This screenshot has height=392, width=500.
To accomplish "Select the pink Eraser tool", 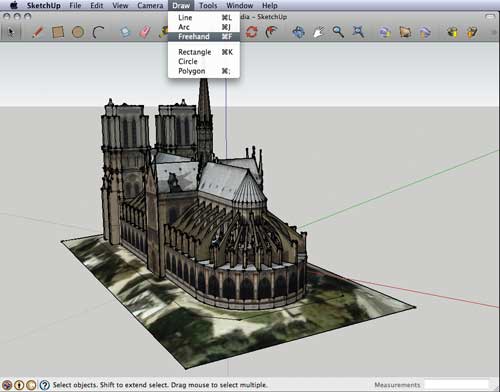I will tap(145, 32).
